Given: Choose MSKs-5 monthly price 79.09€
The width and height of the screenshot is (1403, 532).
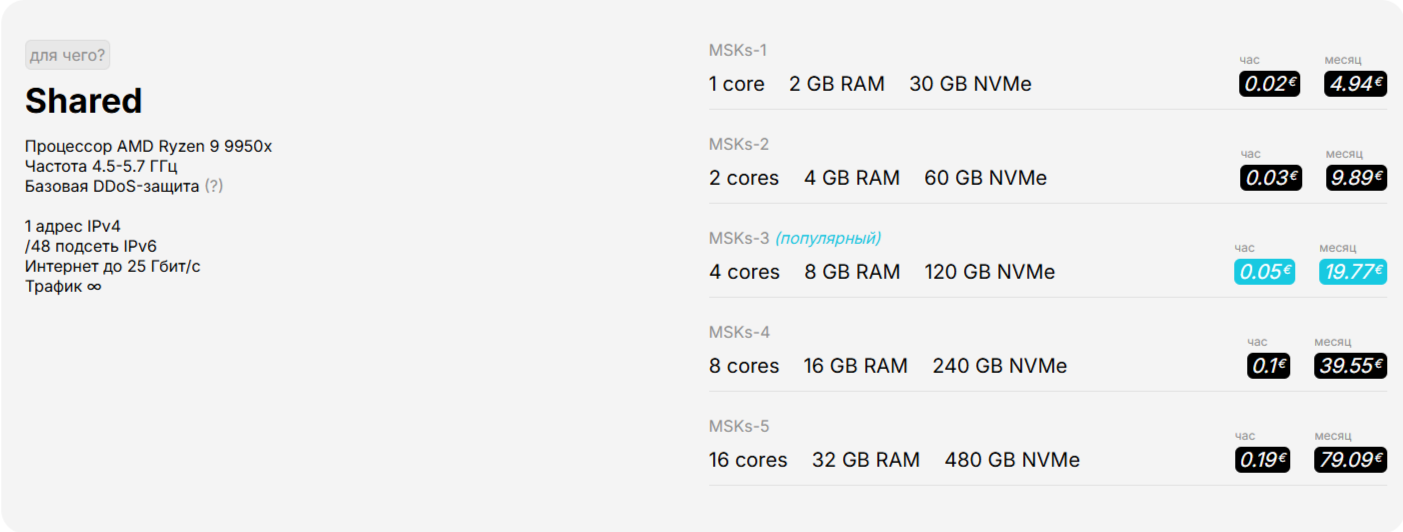Looking at the screenshot, I should (x=1351, y=459).
